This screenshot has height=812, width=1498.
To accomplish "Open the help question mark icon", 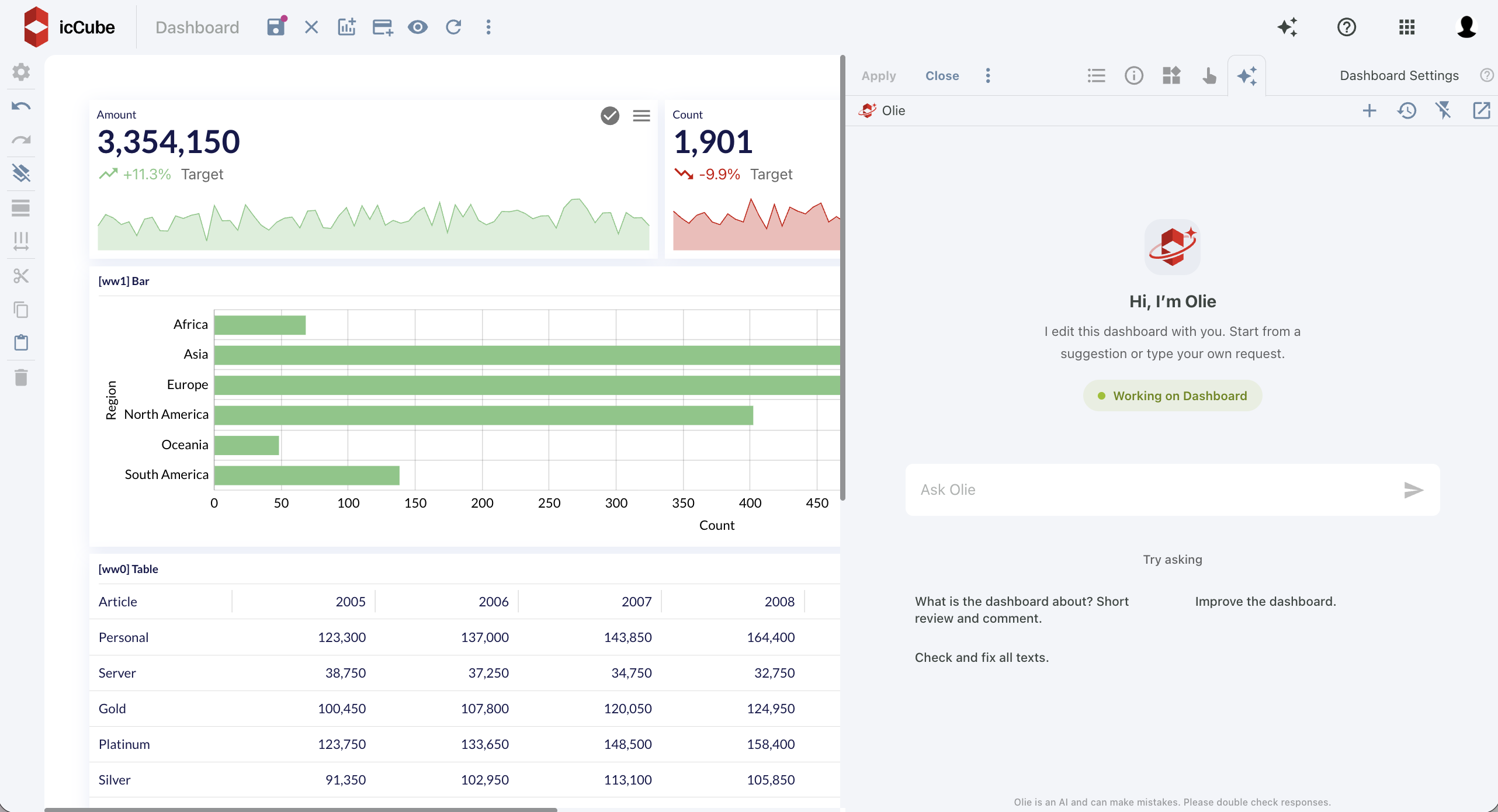I will click(1347, 27).
